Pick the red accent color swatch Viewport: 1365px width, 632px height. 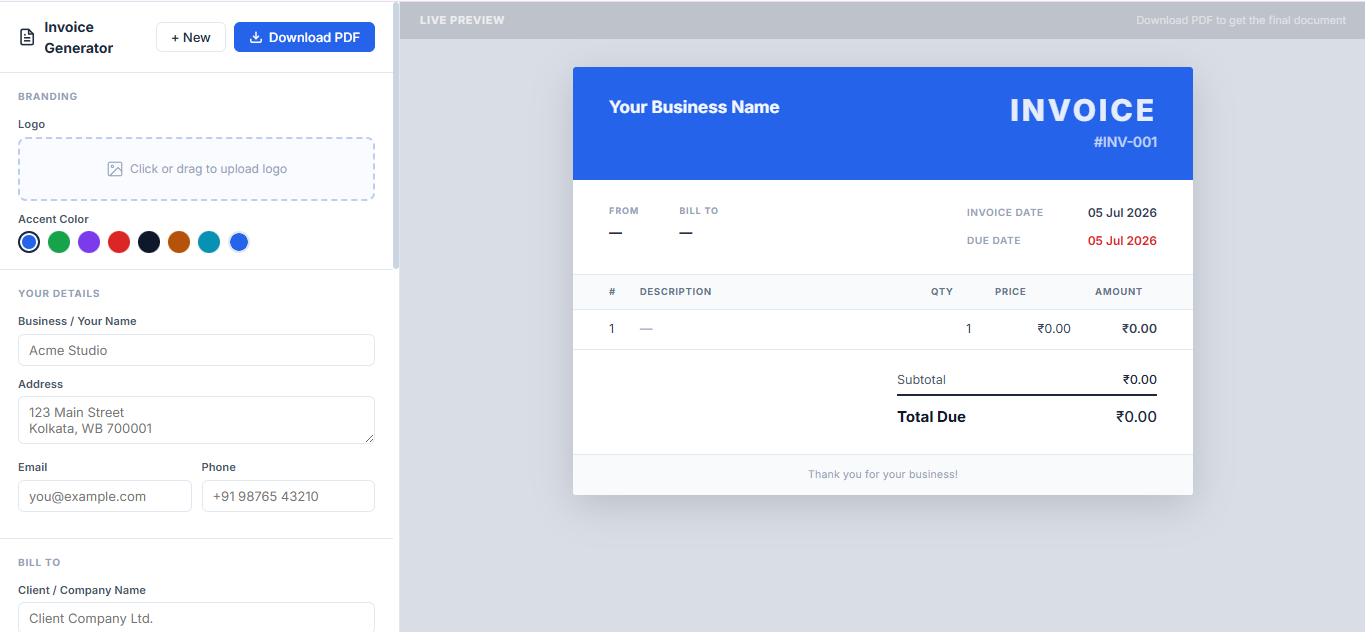(x=119, y=242)
